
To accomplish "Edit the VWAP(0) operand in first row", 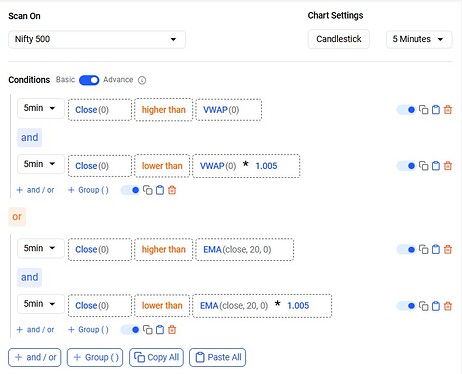I will [229, 110].
